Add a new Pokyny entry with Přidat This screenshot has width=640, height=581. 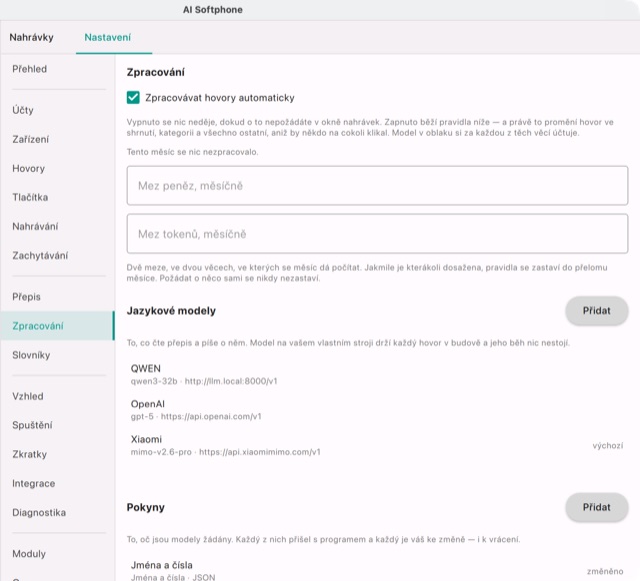click(x=596, y=507)
